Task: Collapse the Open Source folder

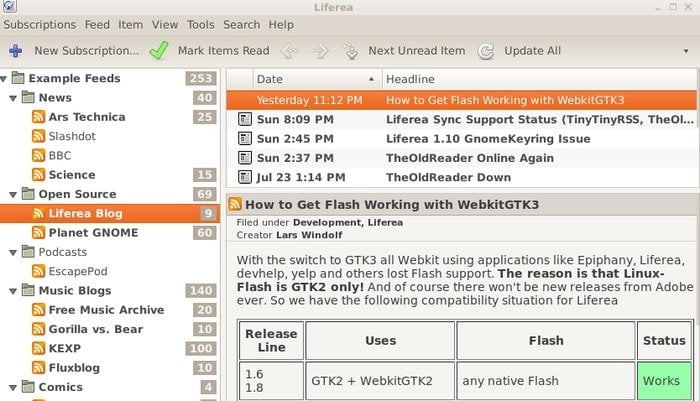Action: [x=13, y=195]
